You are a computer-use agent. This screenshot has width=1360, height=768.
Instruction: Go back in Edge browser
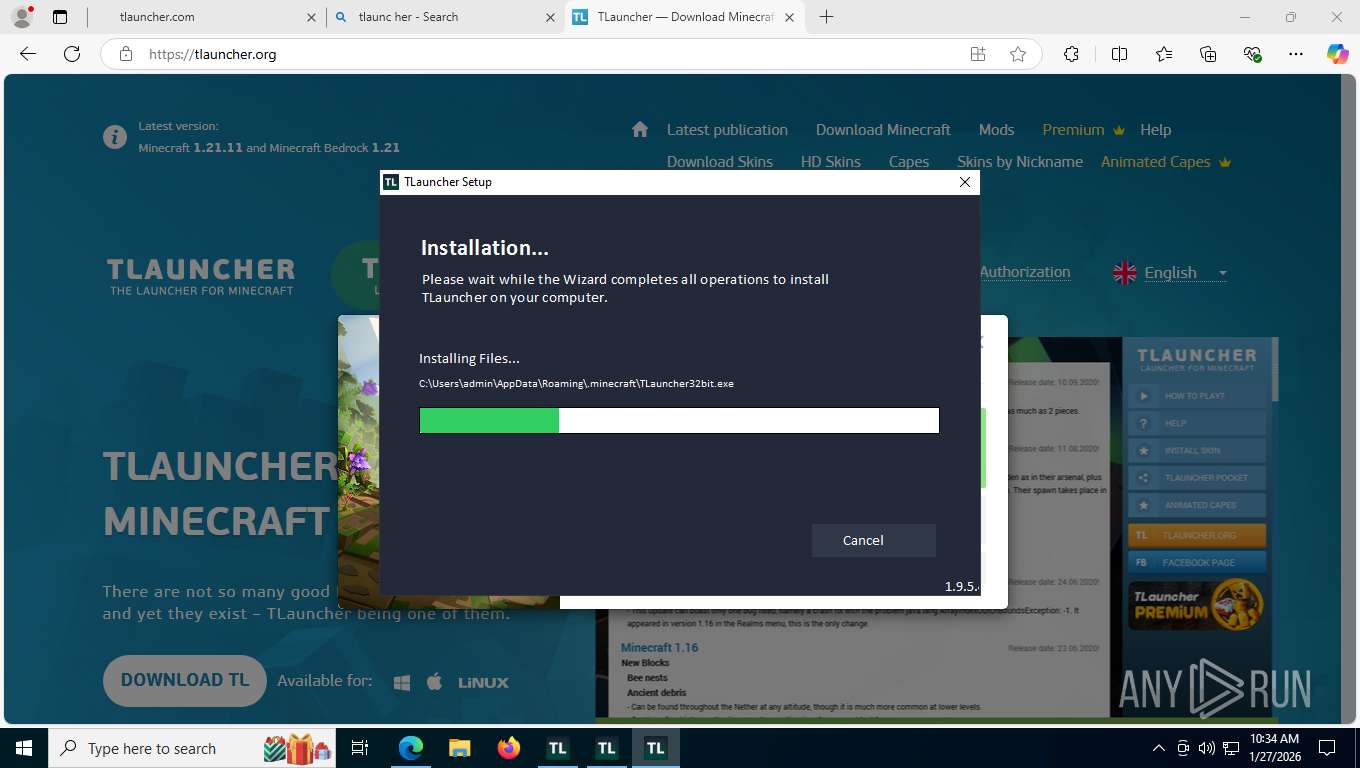28,54
